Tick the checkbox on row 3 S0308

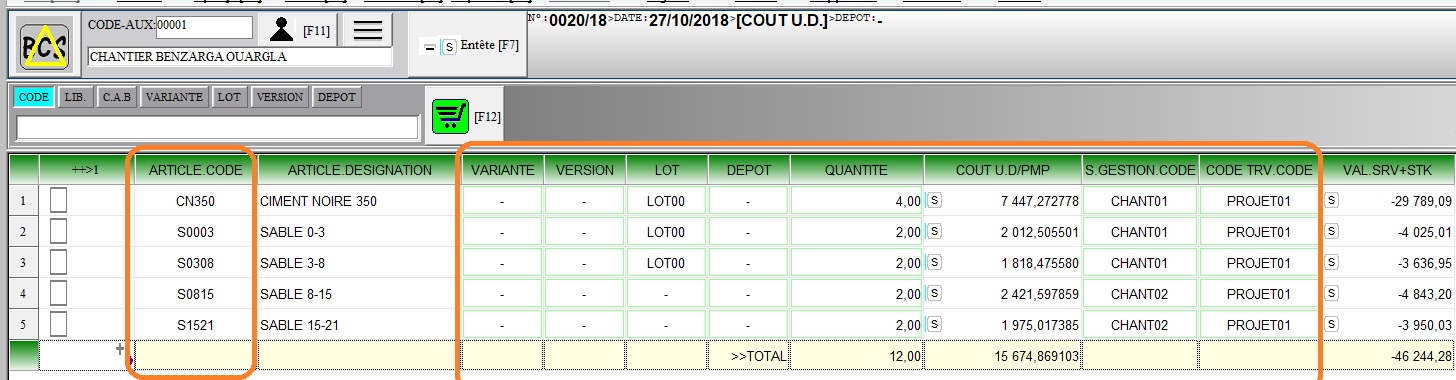point(58,263)
